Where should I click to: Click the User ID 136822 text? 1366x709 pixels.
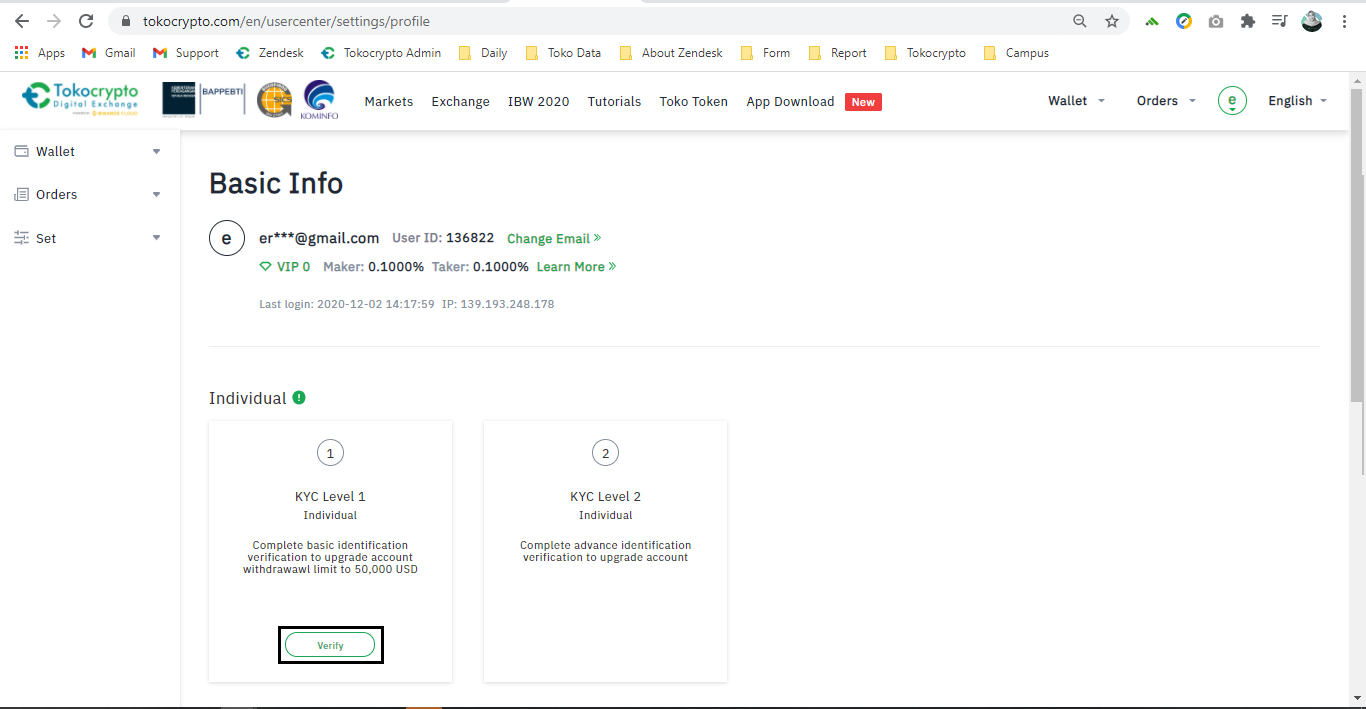pos(443,238)
